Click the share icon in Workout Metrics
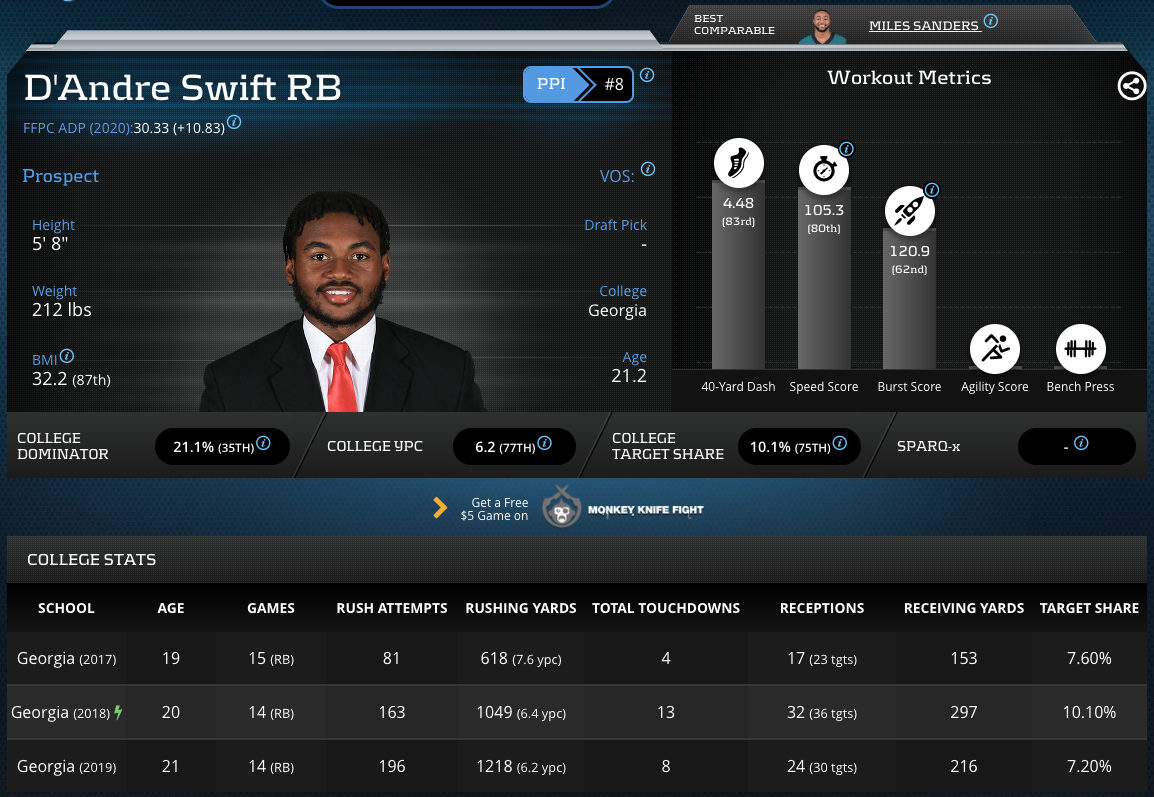Screen dimensions: 1154x797 click(x=1131, y=86)
